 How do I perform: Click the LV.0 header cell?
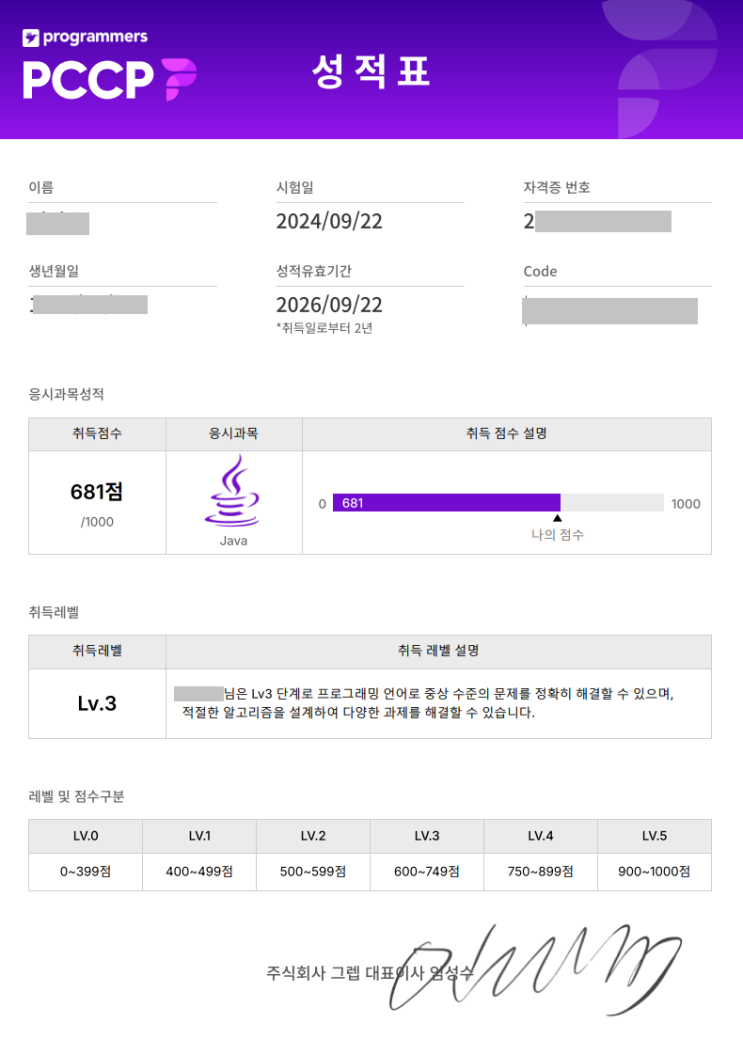pos(85,836)
